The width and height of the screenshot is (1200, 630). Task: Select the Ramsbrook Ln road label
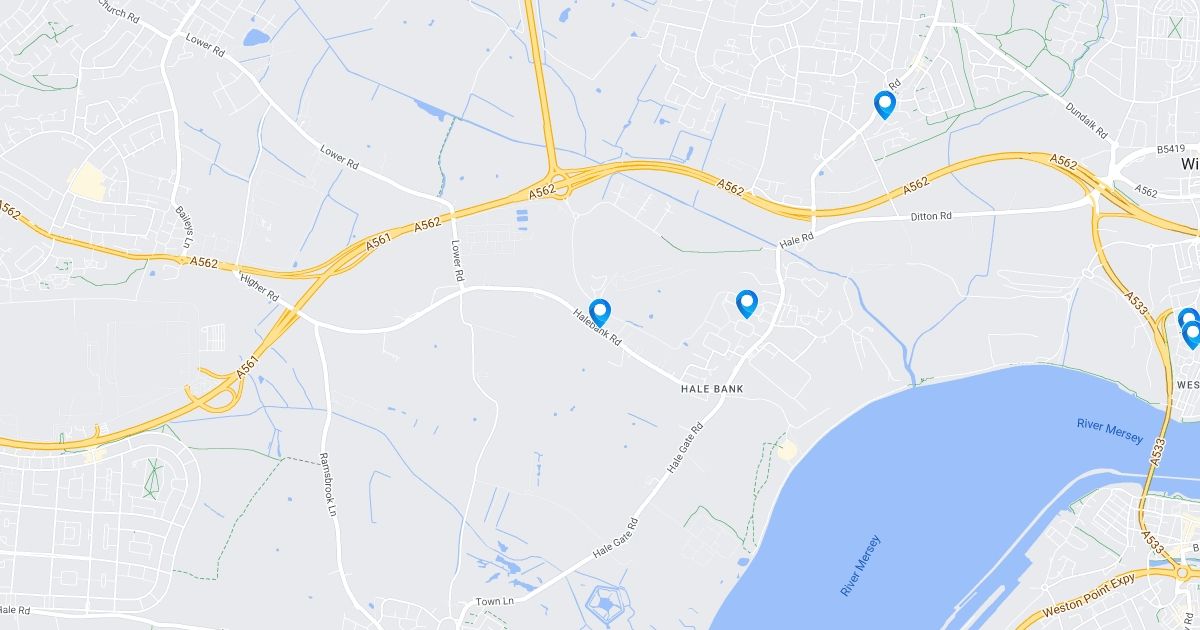tap(329, 484)
